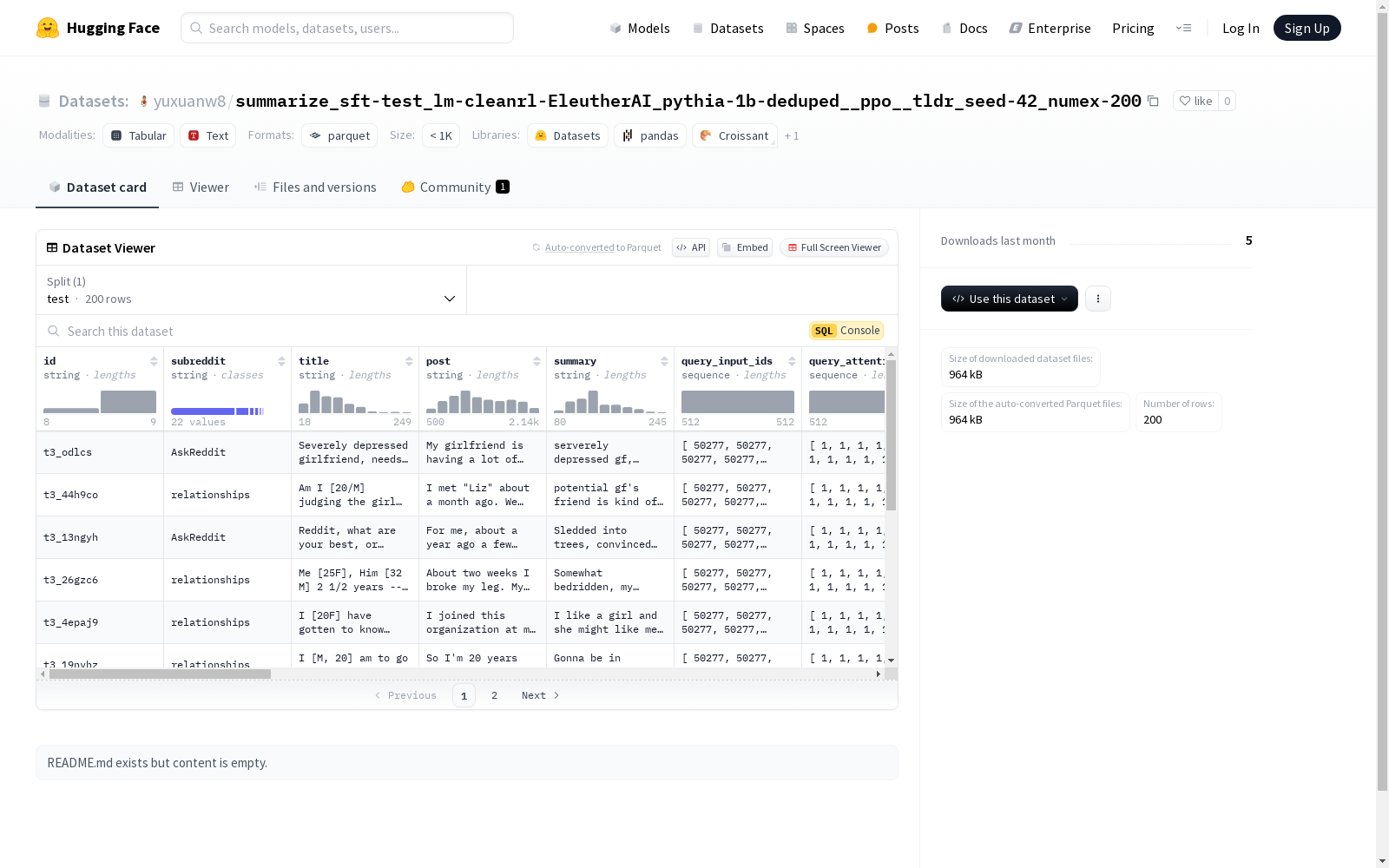1389x868 pixels.
Task: Open Files and versions tab
Action: tap(315, 187)
